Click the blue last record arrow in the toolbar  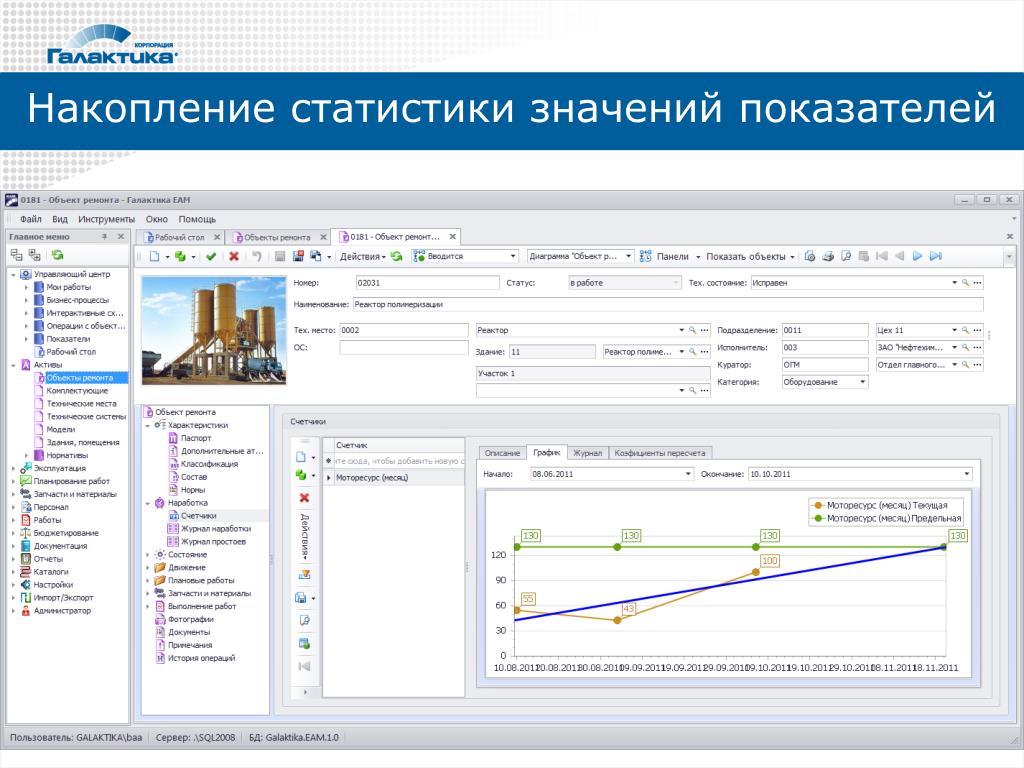(x=936, y=257)
